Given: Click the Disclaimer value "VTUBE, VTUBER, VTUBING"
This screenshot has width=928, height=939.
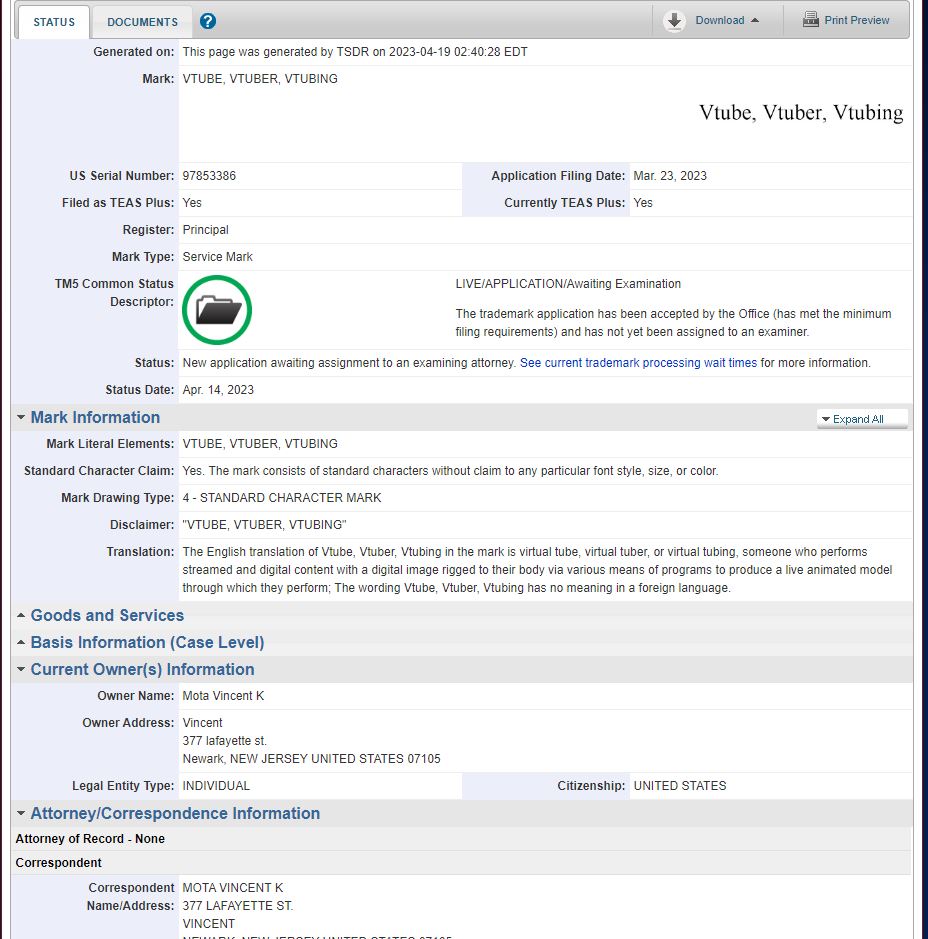Looking at the screenshot, I should coord(265,525).
